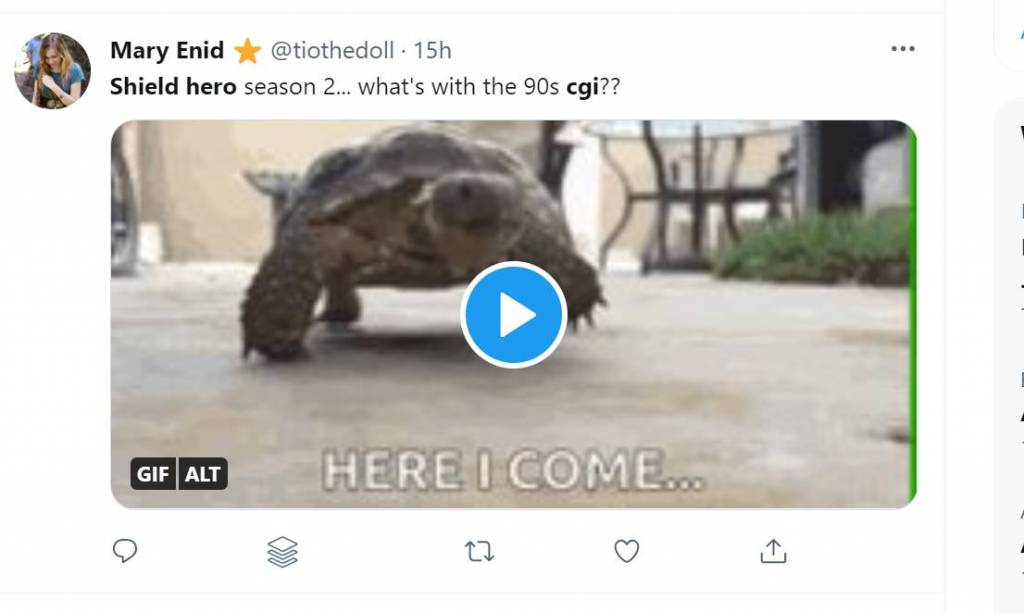Click the green bar at the GIF's right edge
Image resolution: width=1024 pixels, height=613 pixels.
tap(912, 315)
